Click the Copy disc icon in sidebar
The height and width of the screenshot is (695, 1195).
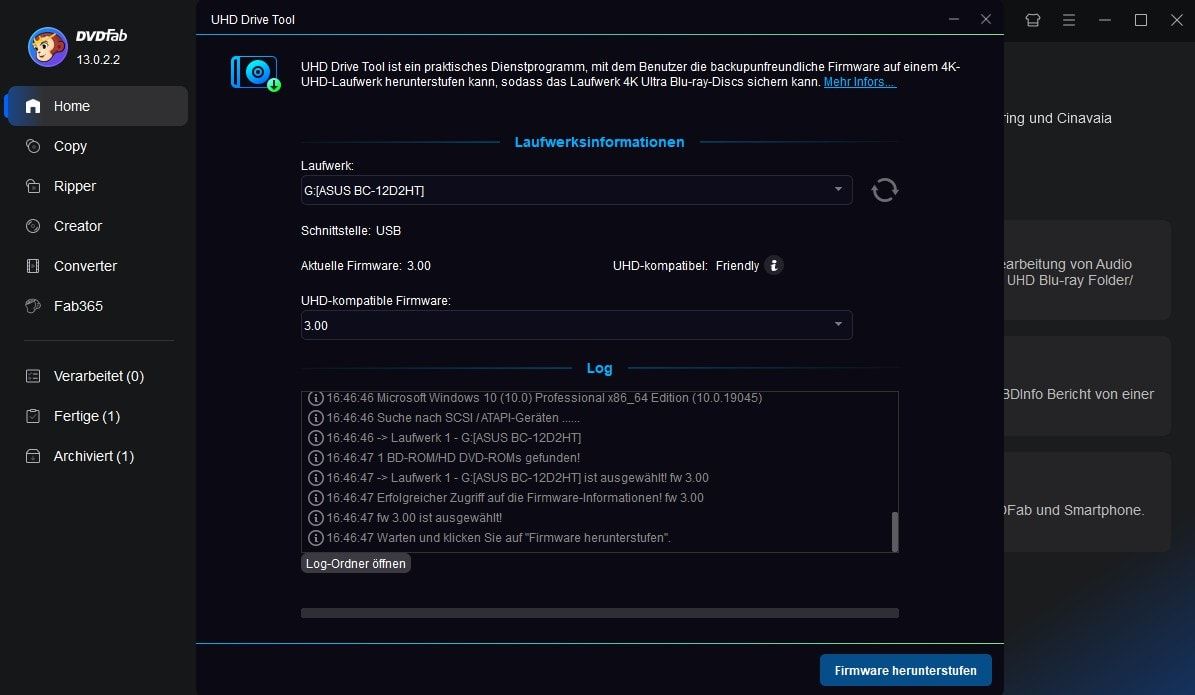coord(33,146)
